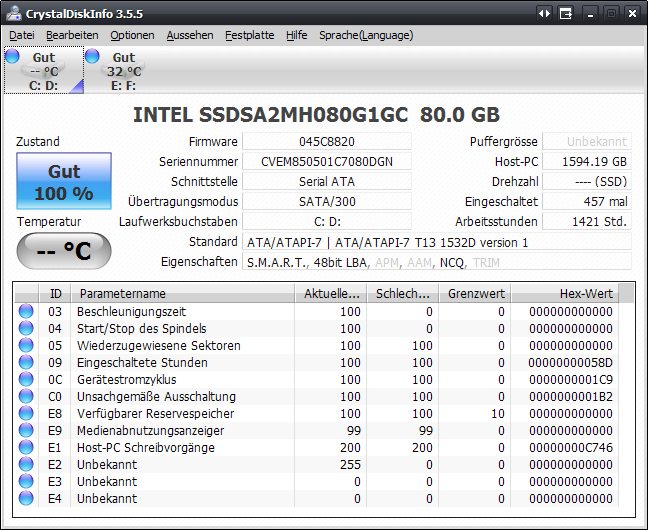The height and width of the screenshot is (530, 648).
Task: Open the Hilfe menu
Action: [x=296, y=36]
